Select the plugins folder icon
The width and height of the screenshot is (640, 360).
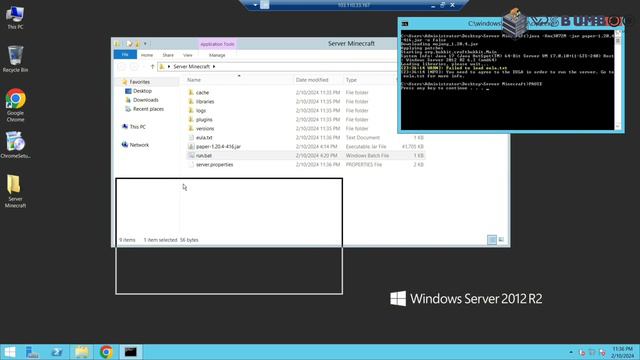pos(191,120)
